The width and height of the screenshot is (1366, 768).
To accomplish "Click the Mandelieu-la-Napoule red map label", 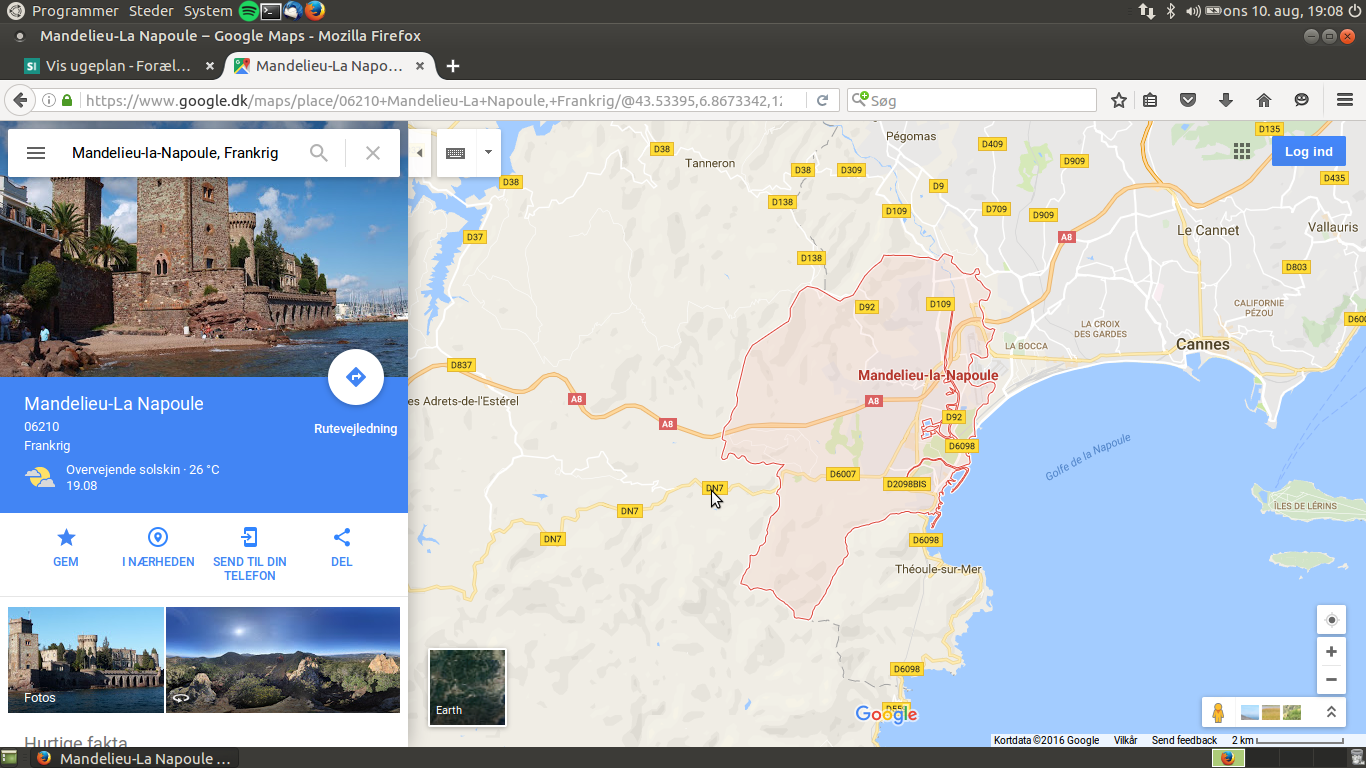I will point(928,376).
